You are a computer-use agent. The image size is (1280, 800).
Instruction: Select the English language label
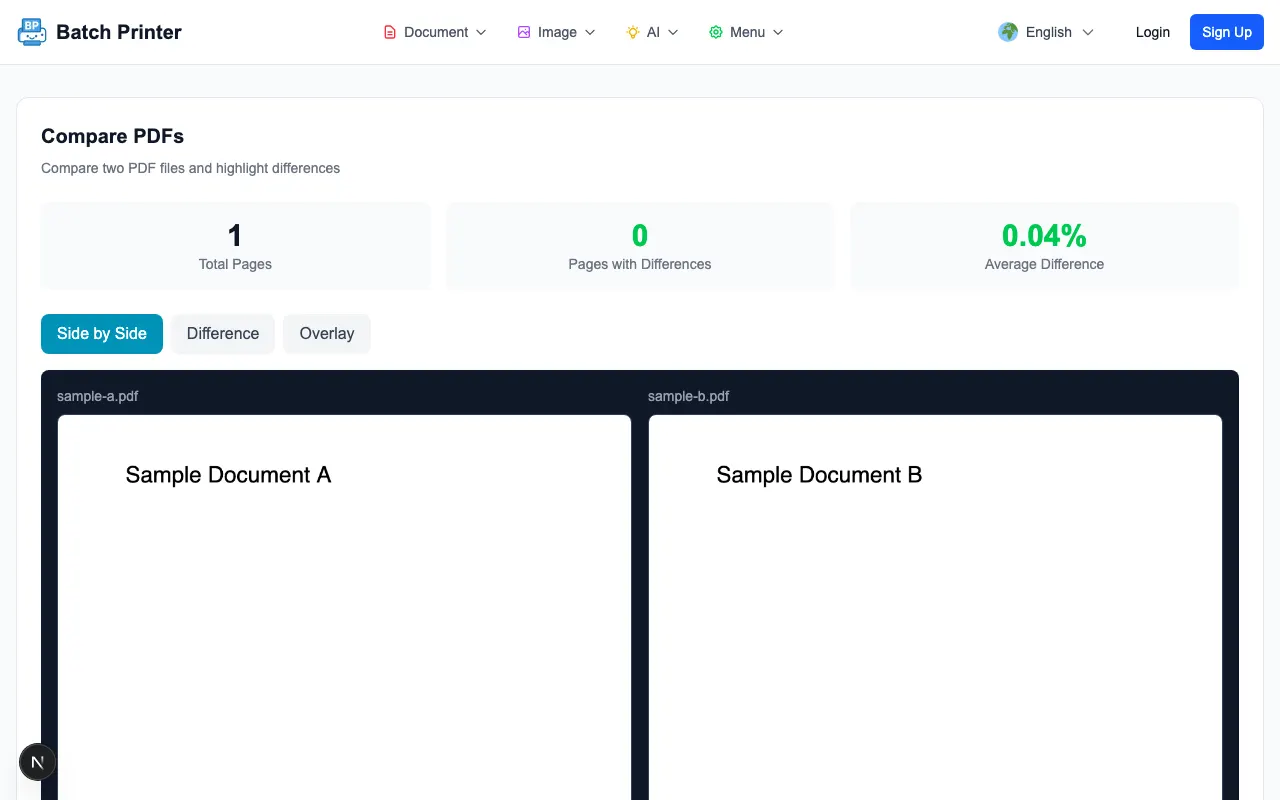click(1049, 32)
